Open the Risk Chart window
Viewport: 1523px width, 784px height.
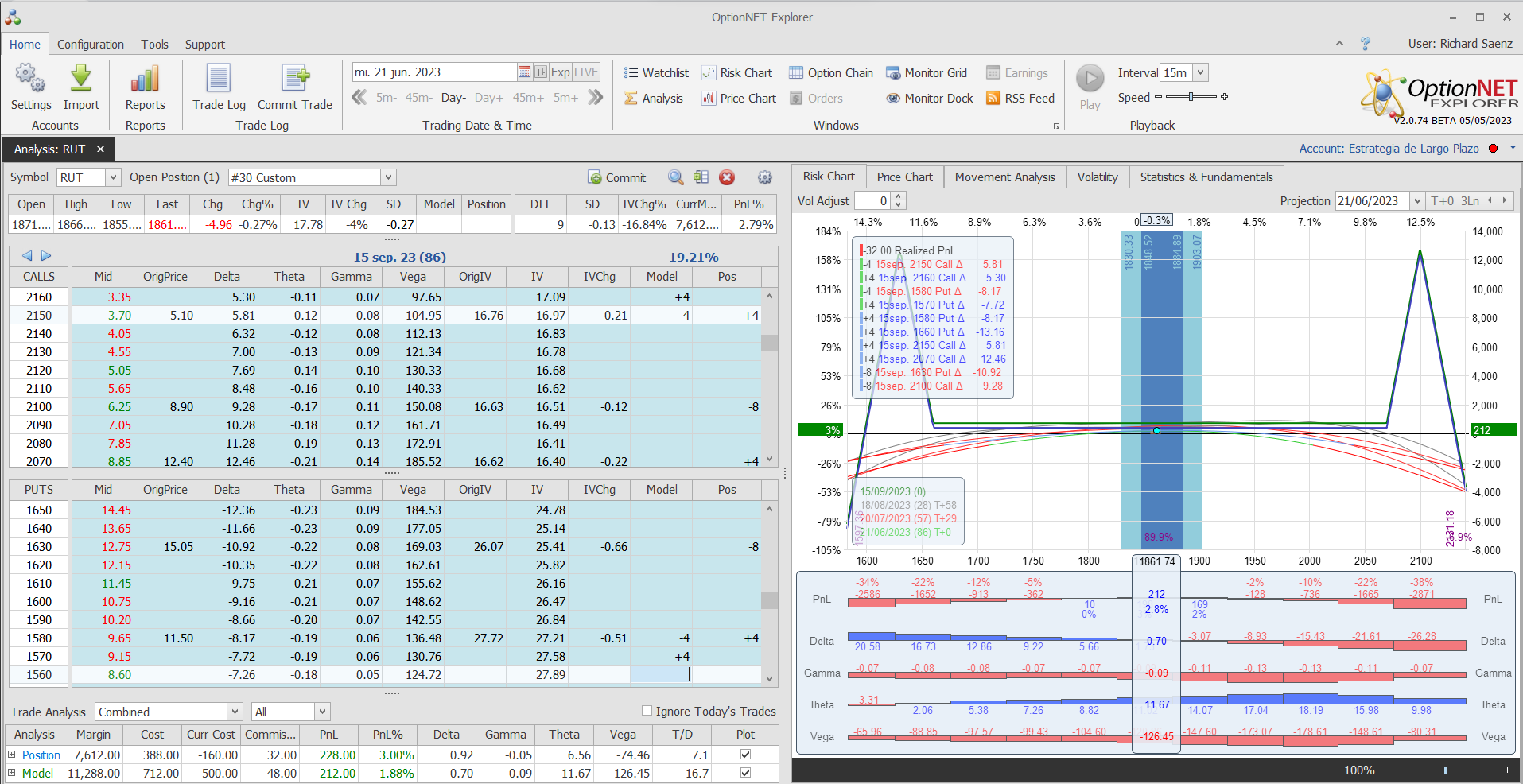click(x=736, y=73)
